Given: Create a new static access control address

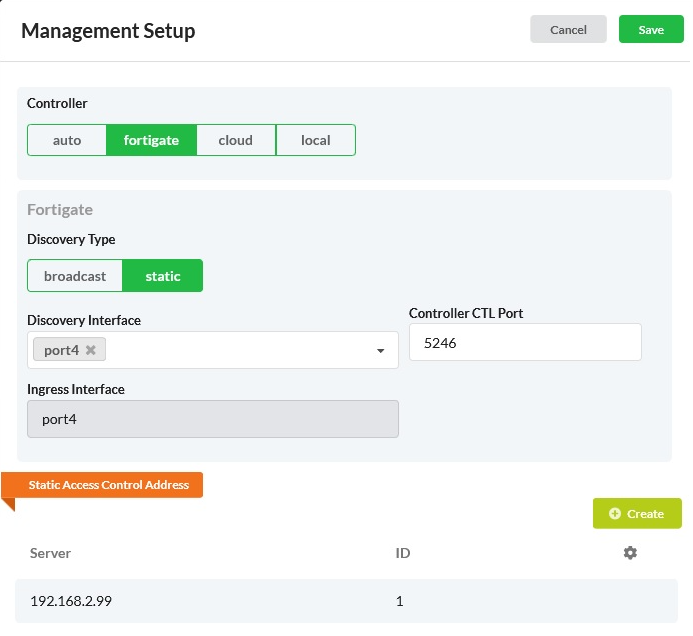Looking at the screenshot, I should [x=637, y=514].
